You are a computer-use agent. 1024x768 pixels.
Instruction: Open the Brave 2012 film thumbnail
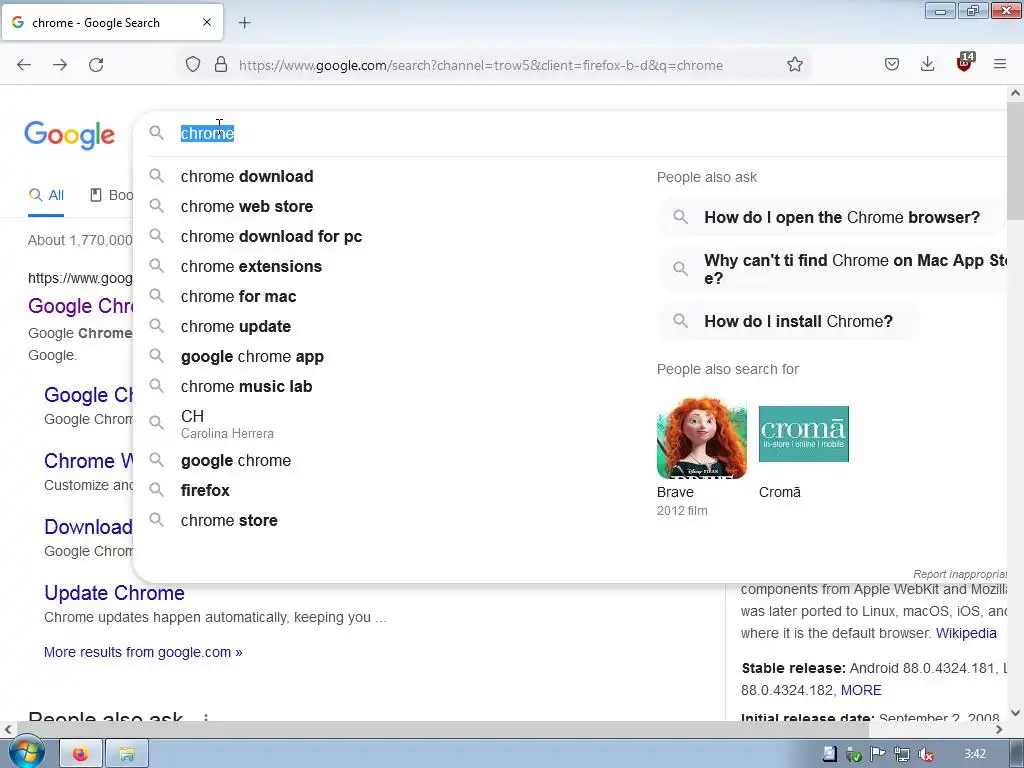[701, 438]
